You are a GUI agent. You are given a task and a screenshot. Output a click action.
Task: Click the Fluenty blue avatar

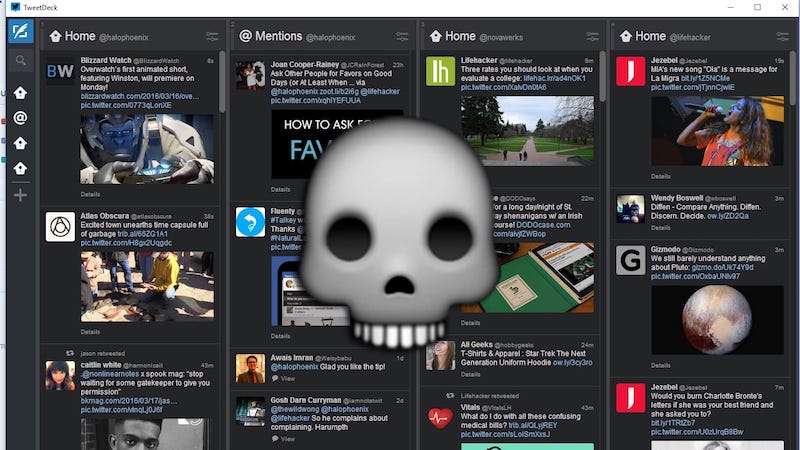coord(251,222)
